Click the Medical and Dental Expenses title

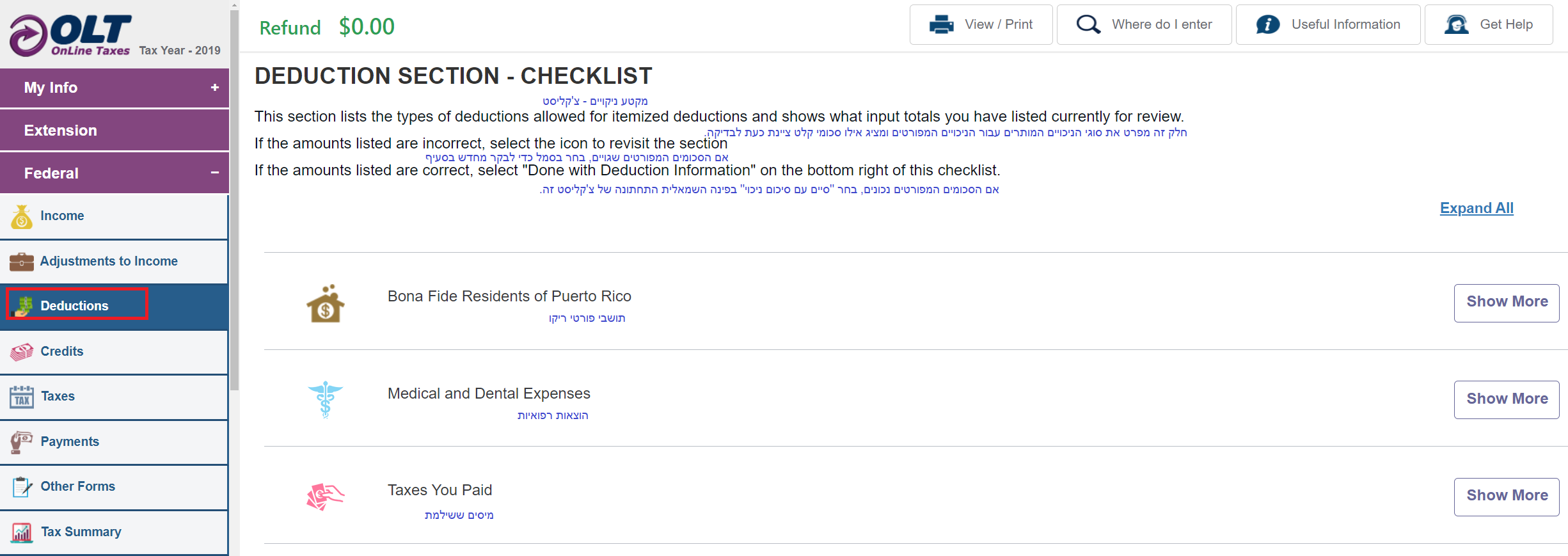[489, 393]
